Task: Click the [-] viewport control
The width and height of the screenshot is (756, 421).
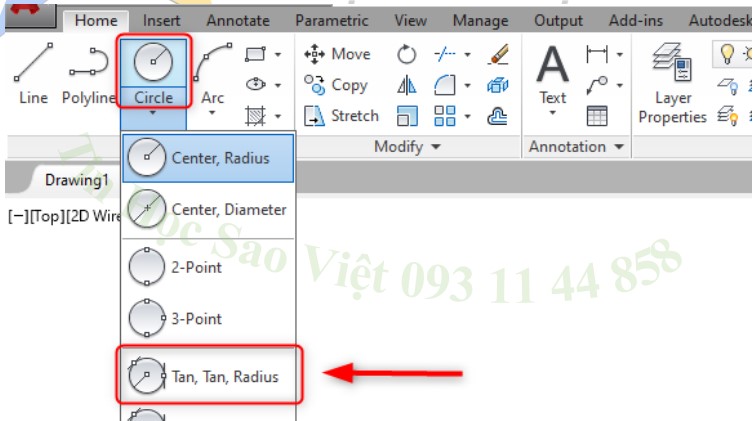Action: [x=19, y=216]
